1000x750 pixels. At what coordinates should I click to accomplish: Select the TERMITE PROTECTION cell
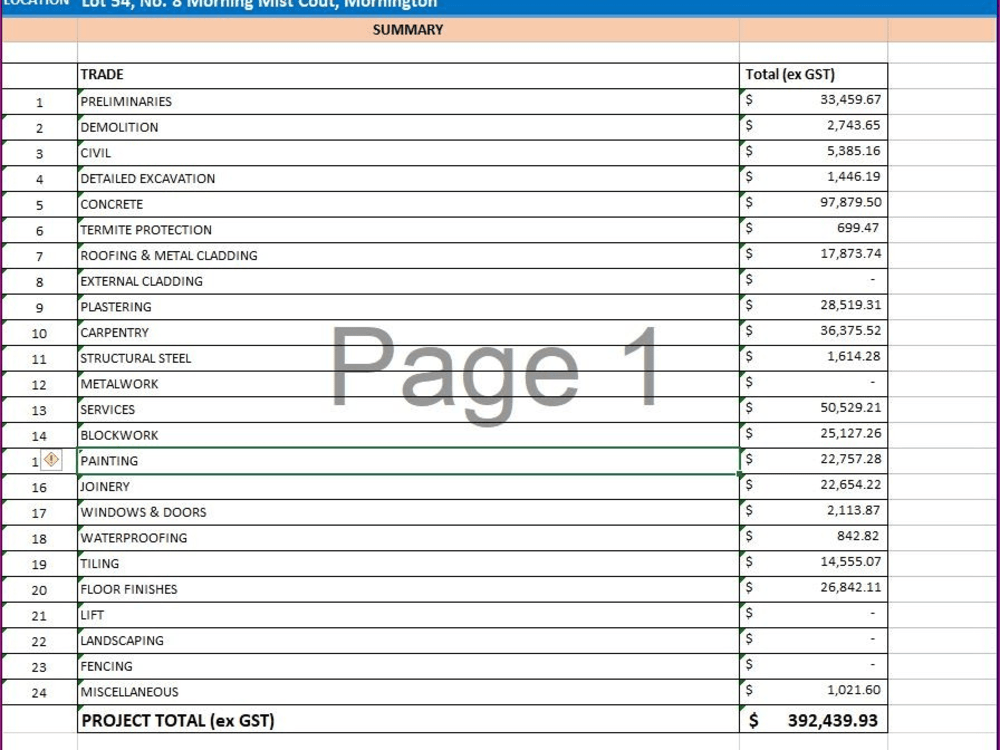click(x=408, y=230)
